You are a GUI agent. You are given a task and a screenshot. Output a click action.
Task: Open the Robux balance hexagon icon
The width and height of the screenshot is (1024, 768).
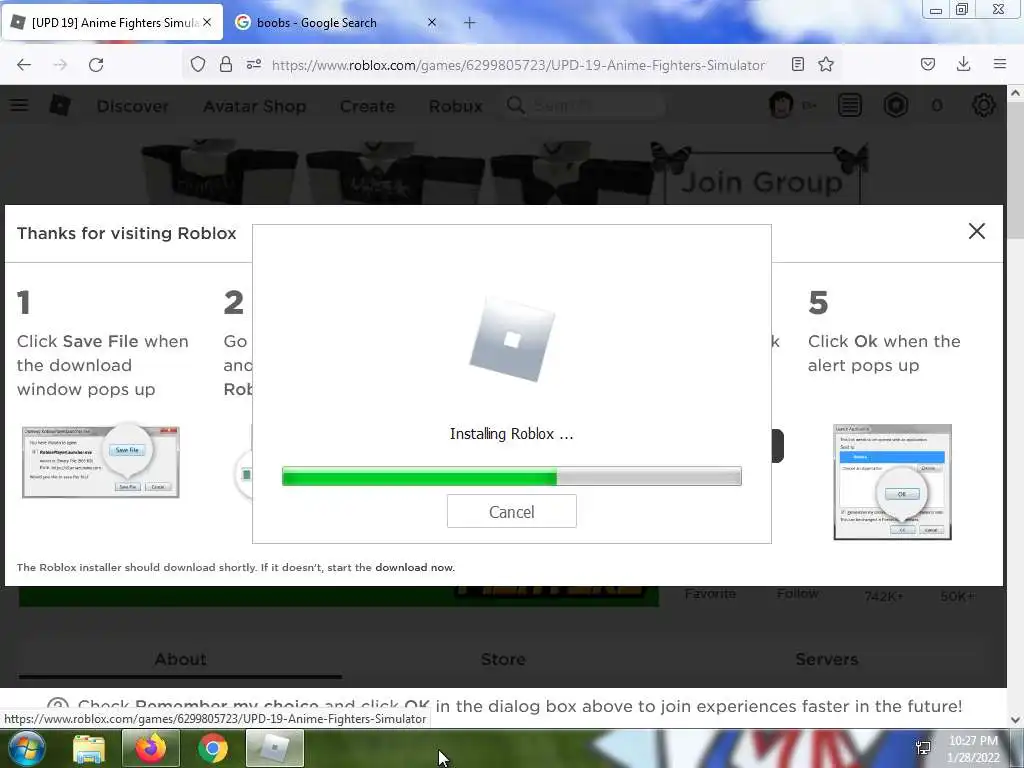click(896, 105)
